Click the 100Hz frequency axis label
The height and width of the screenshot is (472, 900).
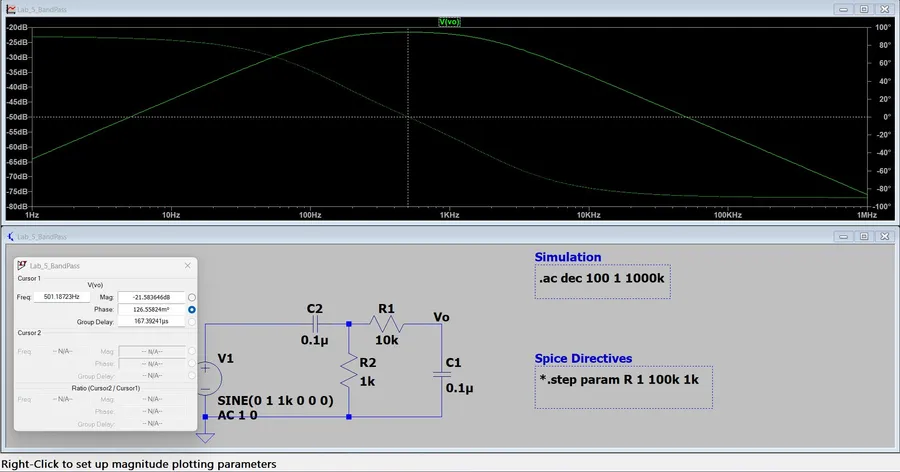pos(310,215)
